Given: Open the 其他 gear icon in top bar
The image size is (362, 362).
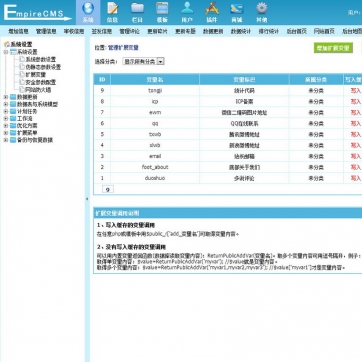Looking at the screenshot, I should pos(262,8).
